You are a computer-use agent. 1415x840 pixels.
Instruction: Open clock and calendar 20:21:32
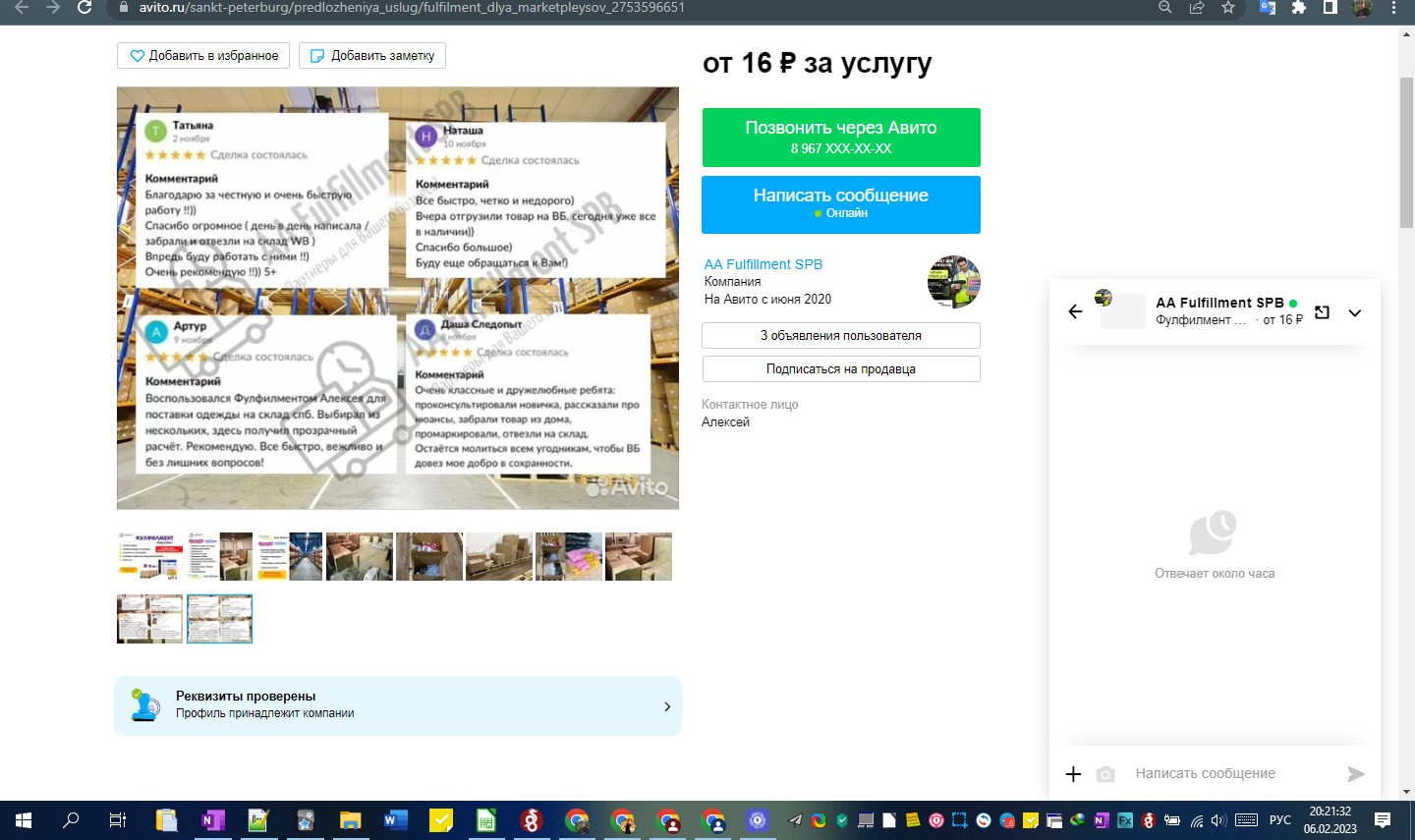[1330, 819]
